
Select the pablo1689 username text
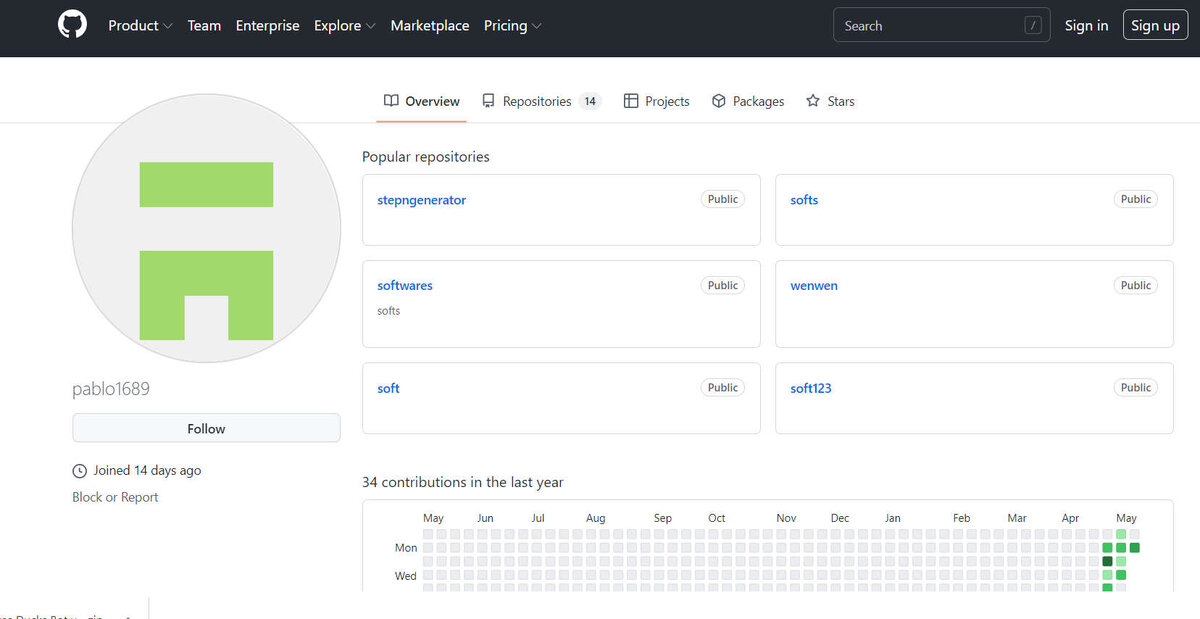coord(111,389)
